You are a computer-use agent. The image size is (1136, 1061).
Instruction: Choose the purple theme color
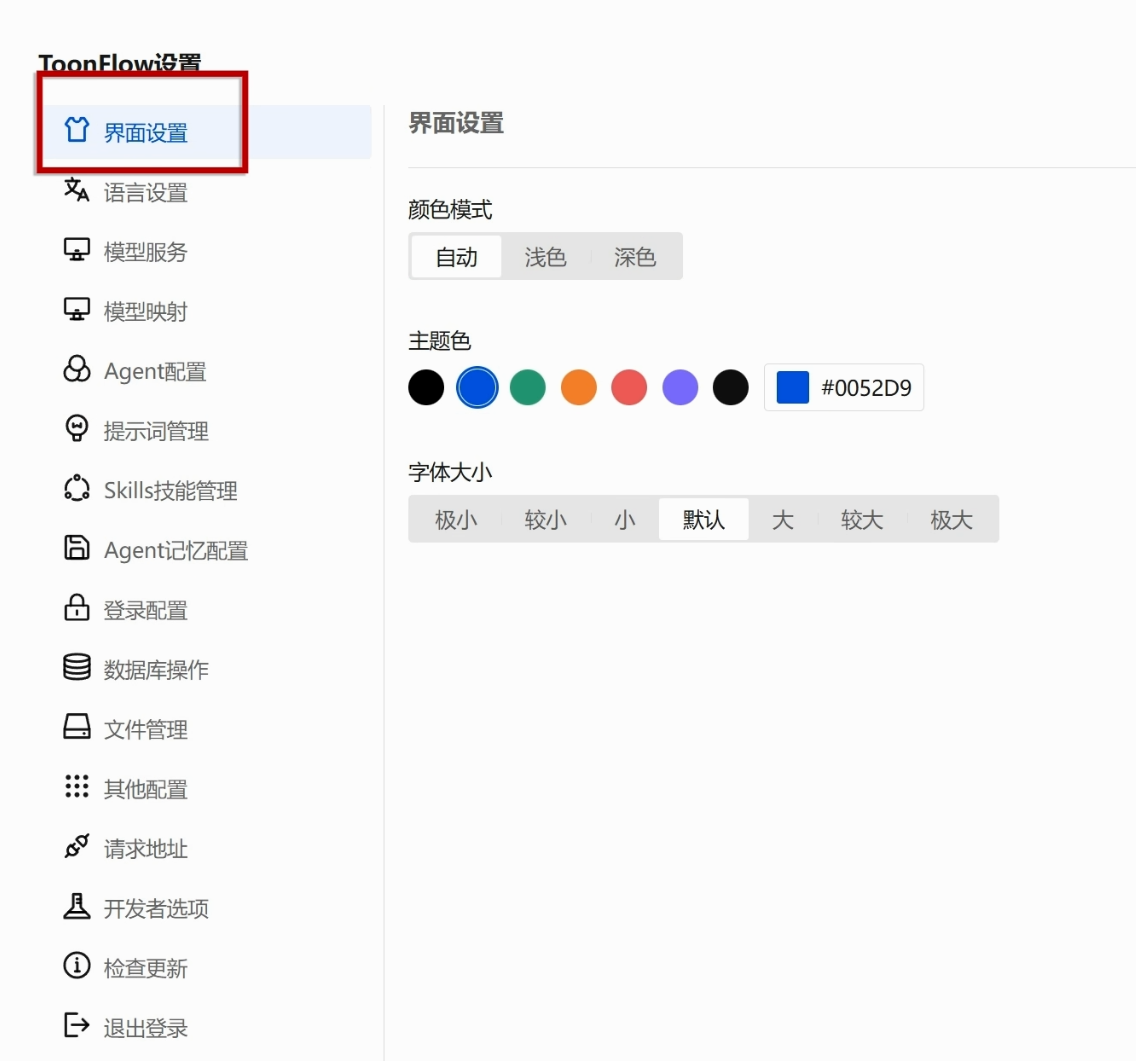pos(680,388)
